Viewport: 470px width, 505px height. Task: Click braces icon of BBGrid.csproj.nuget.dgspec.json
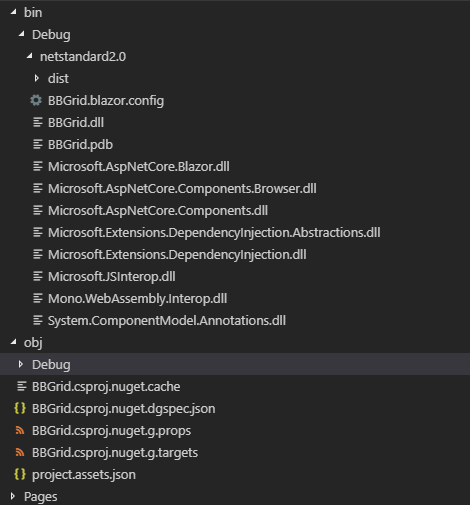20,408
